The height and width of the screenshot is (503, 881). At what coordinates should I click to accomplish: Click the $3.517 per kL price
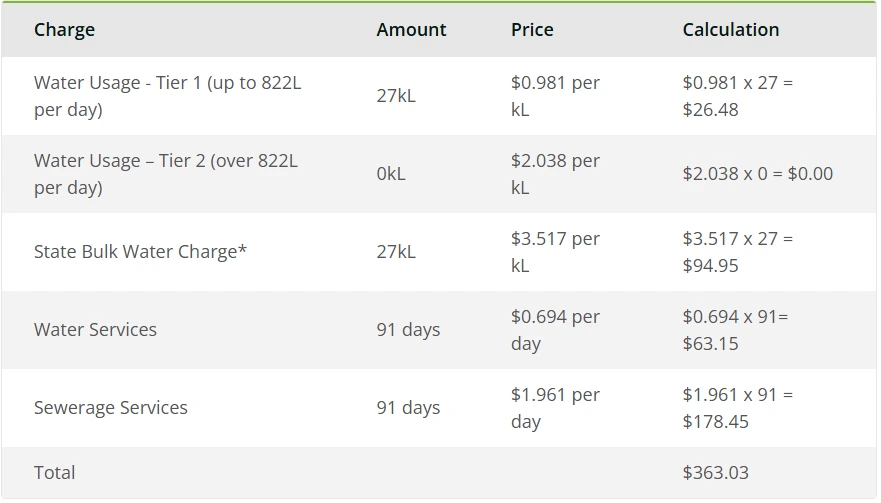[x=555, y=252]
